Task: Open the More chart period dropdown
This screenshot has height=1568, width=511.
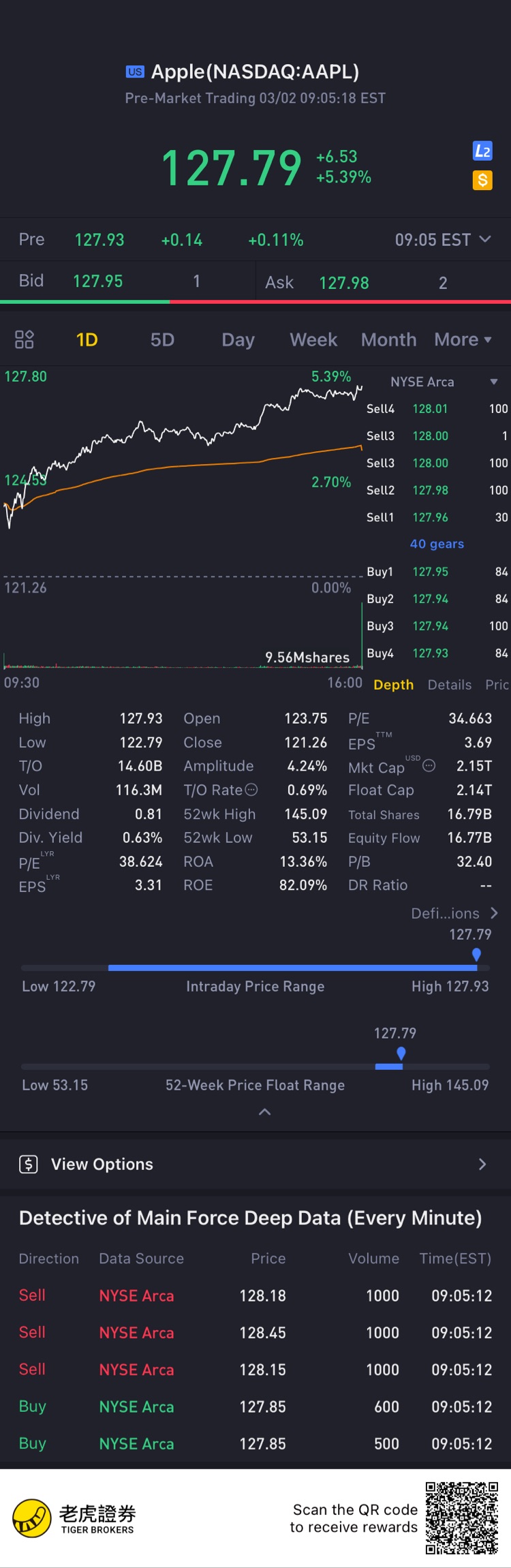Action: (463, 339)
